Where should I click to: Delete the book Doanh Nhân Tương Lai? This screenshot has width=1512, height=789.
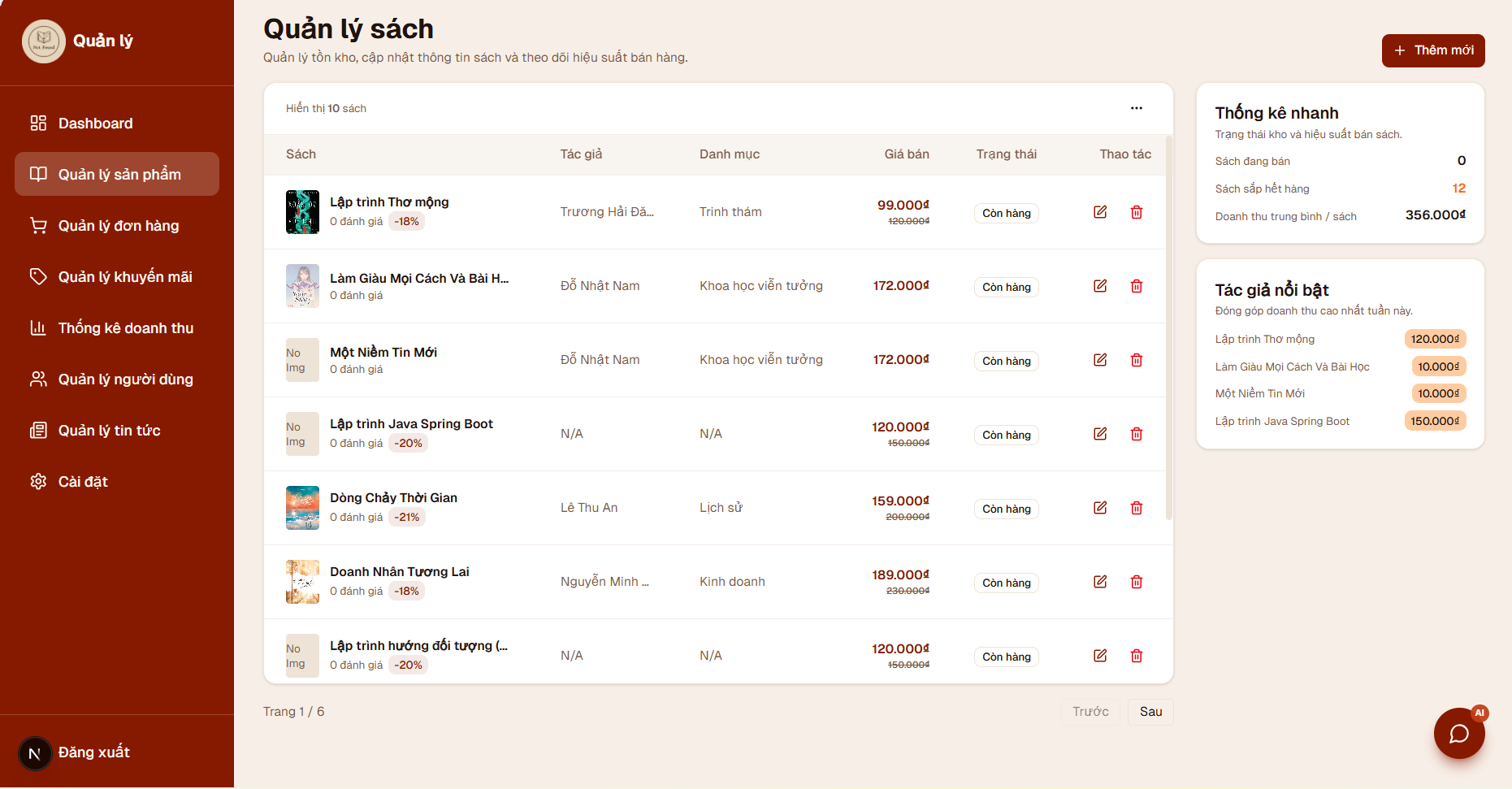1137,582
